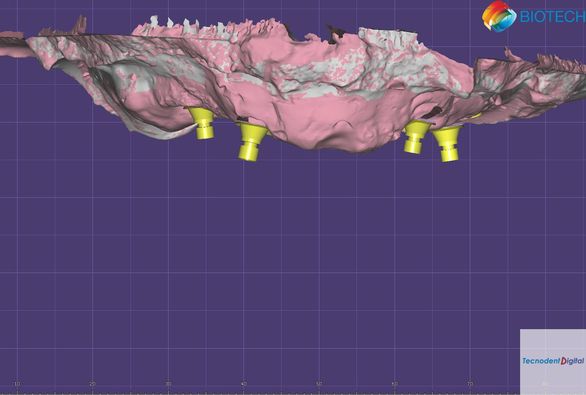Click the BIOTECH text label
586x395 pixels.
coord(552,17)
